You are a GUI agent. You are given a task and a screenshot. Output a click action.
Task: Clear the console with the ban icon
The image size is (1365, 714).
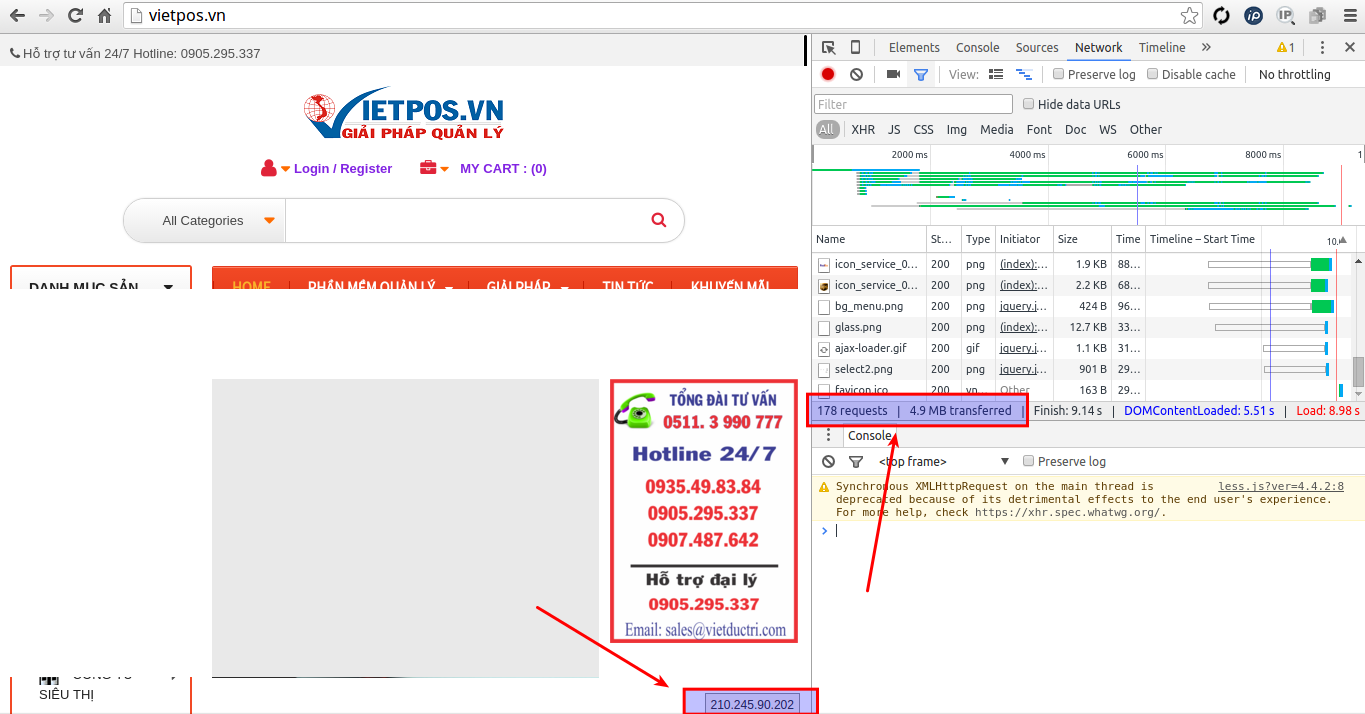(x=828, y=461)
